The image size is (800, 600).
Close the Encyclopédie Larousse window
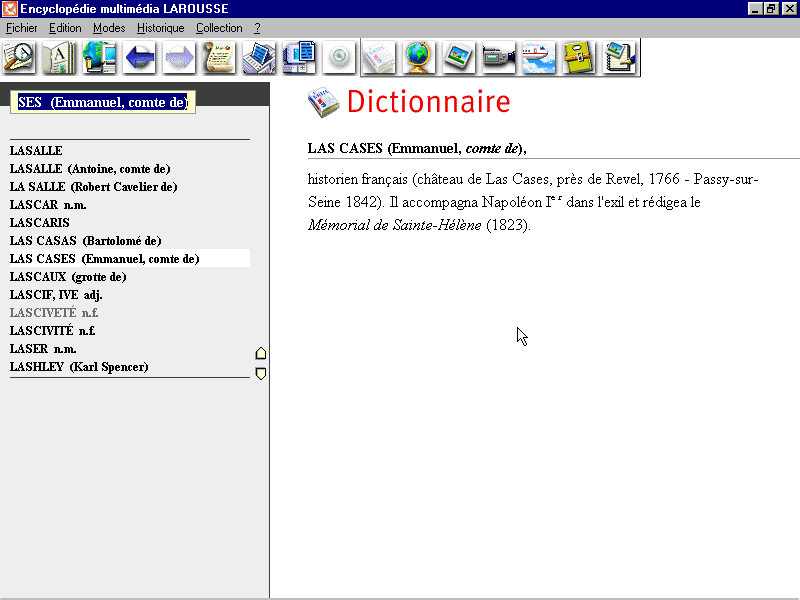[789, 9]
